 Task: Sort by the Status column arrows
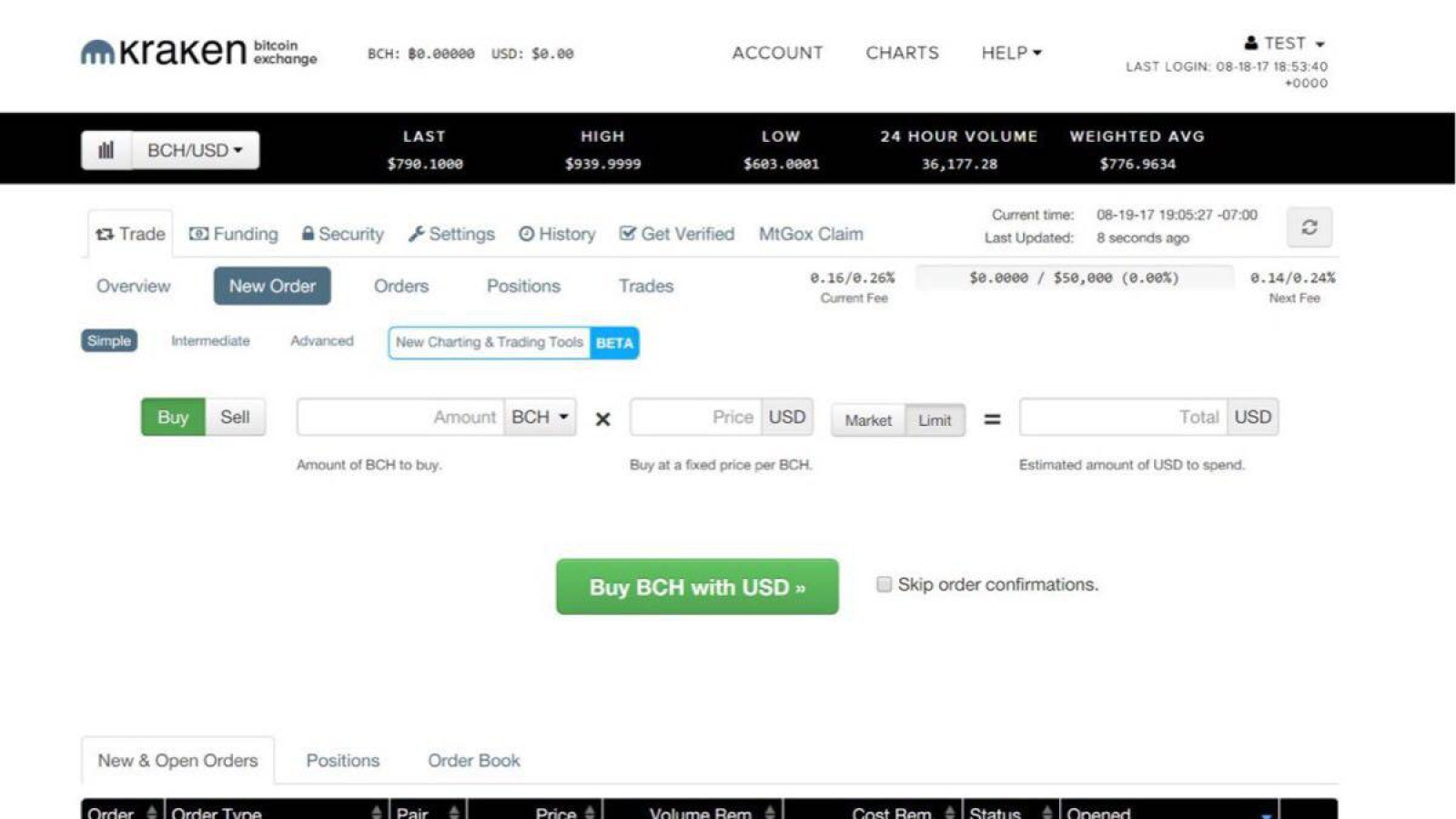point(1046,813)
